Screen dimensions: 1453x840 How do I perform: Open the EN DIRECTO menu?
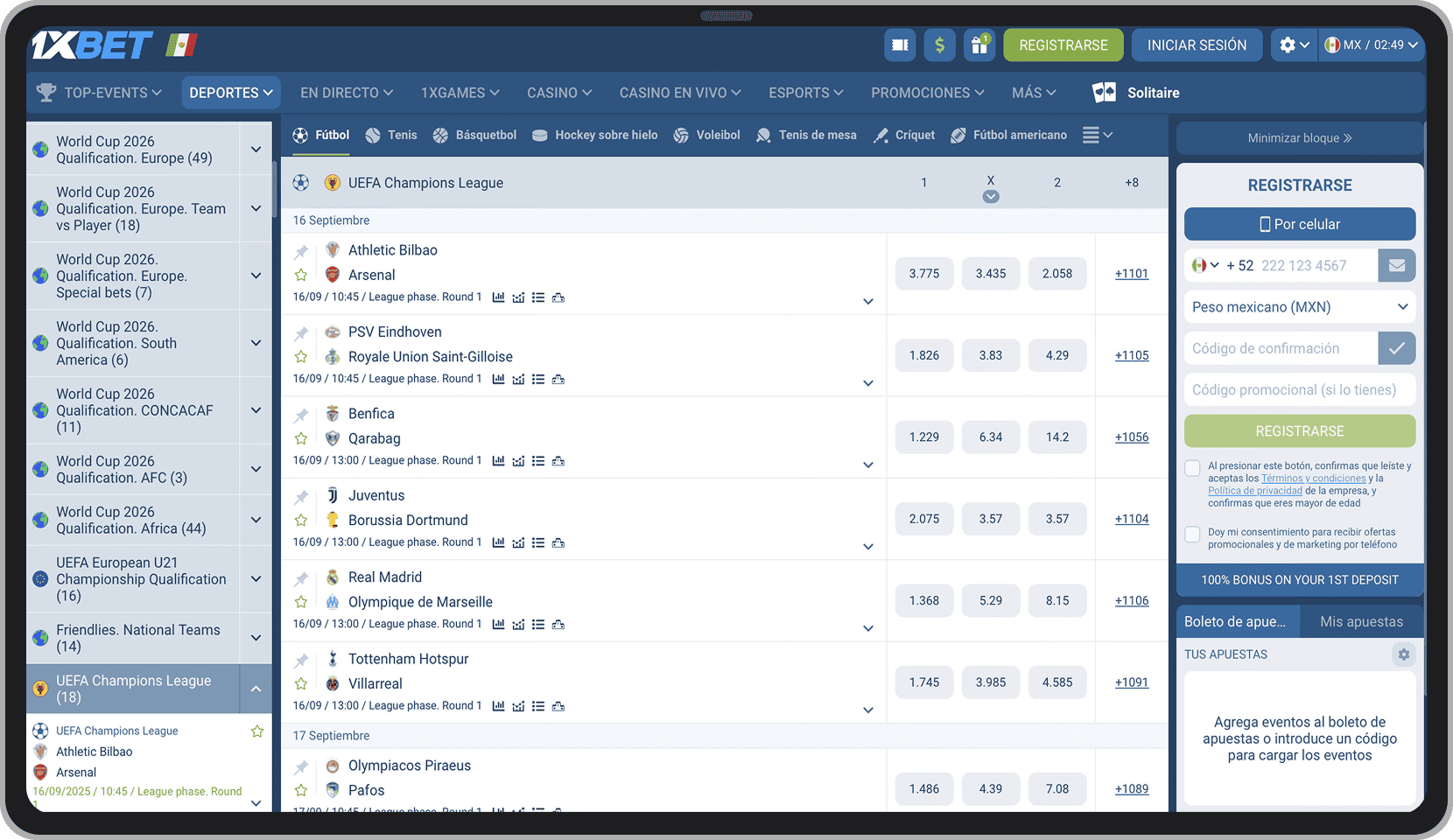347,93
